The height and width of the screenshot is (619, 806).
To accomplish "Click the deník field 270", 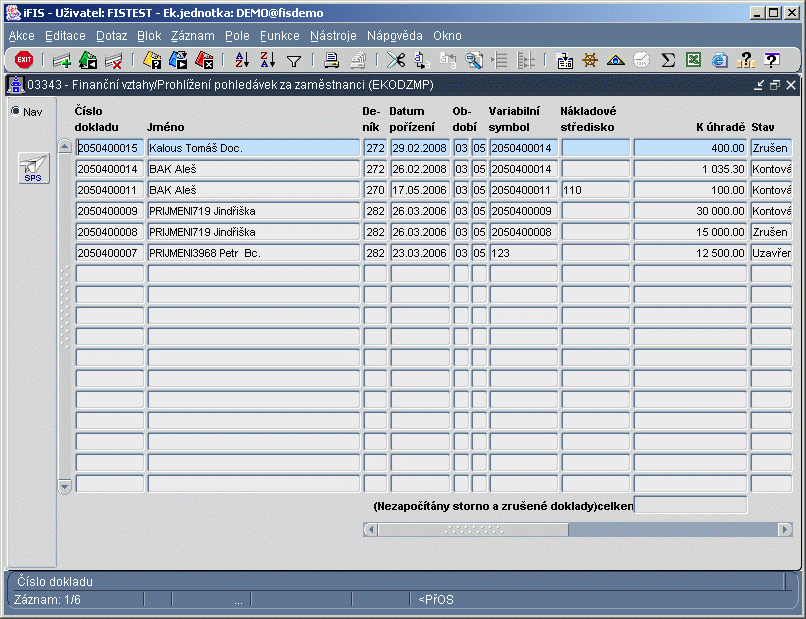I will coord(375,190).
